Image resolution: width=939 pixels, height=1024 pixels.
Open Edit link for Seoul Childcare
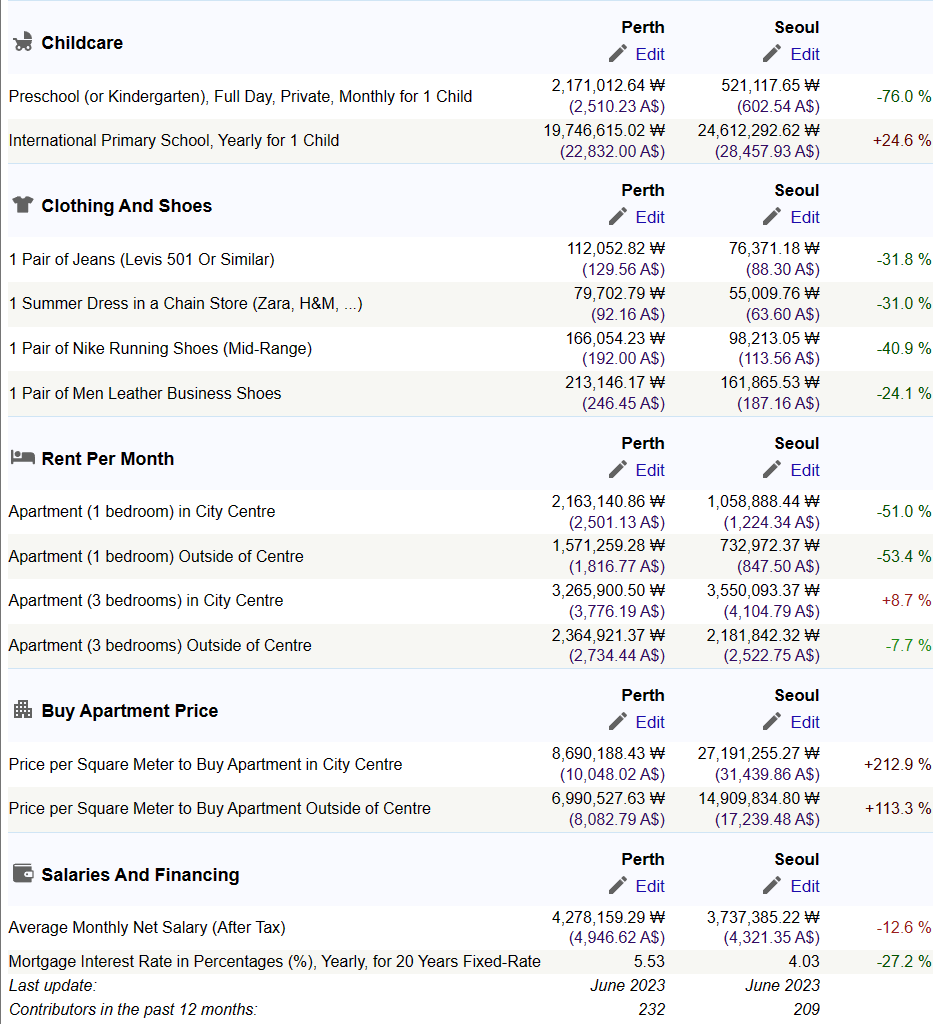(804, 54)
